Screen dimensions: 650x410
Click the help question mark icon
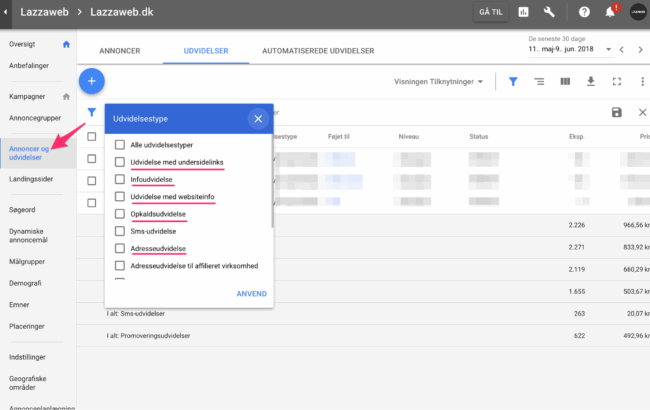point(584,12)
